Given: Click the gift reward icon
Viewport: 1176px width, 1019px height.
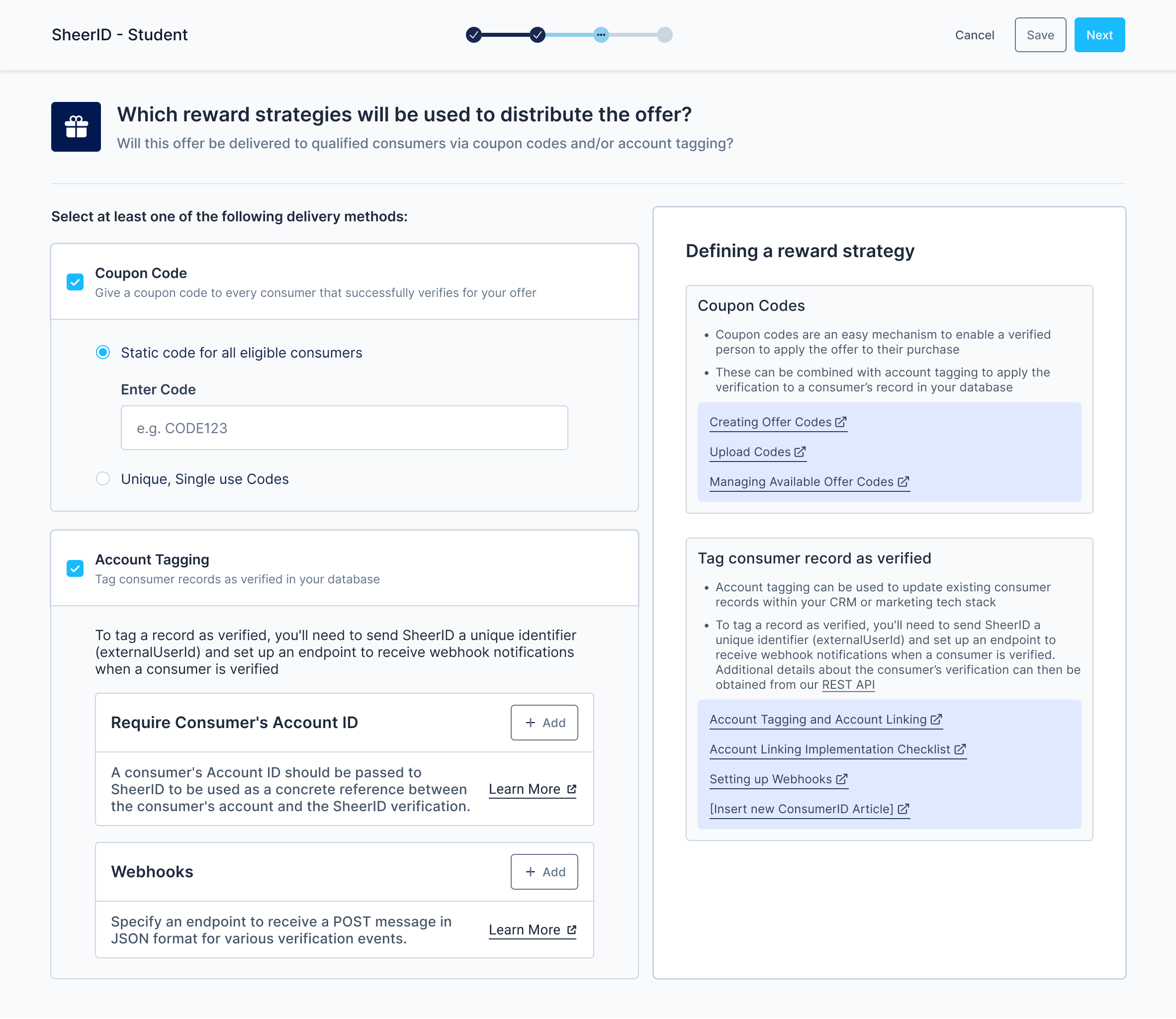Looking at the screenshot, I should 76,127.
